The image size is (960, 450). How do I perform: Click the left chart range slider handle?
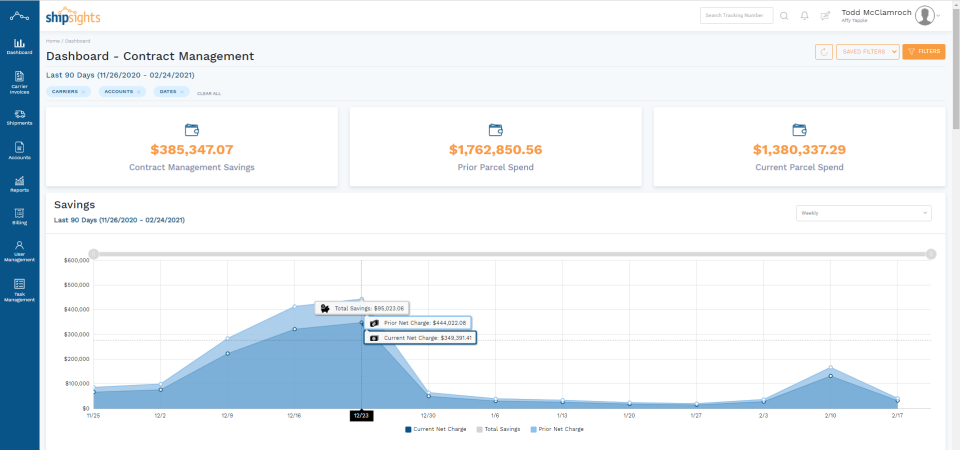(93, 253)
